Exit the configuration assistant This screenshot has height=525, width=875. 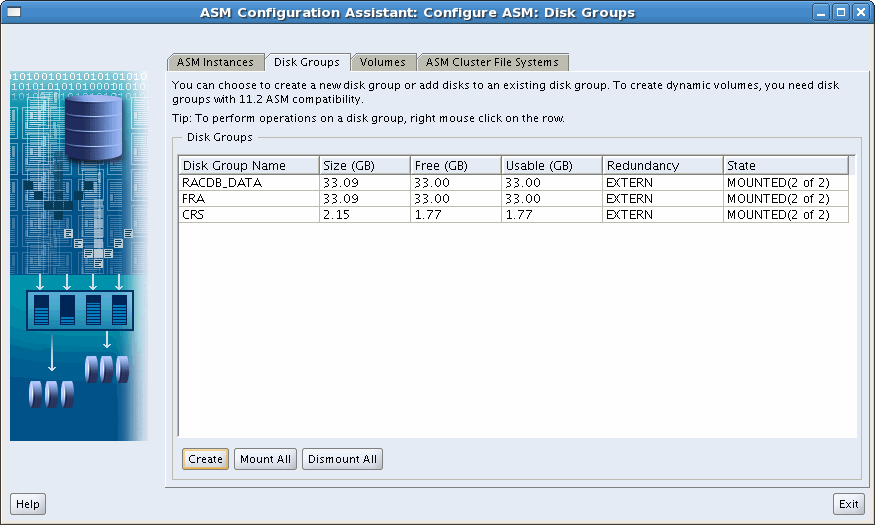coord(849,504)
